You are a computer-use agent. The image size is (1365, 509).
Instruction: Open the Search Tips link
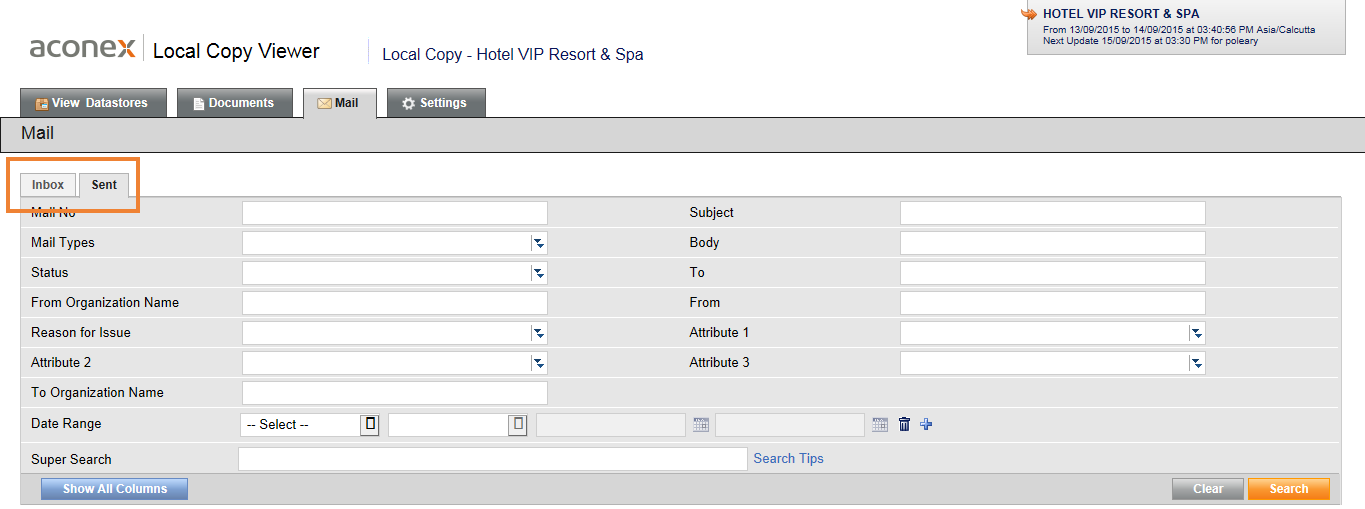pyautogui.click(x=788, y=458)
